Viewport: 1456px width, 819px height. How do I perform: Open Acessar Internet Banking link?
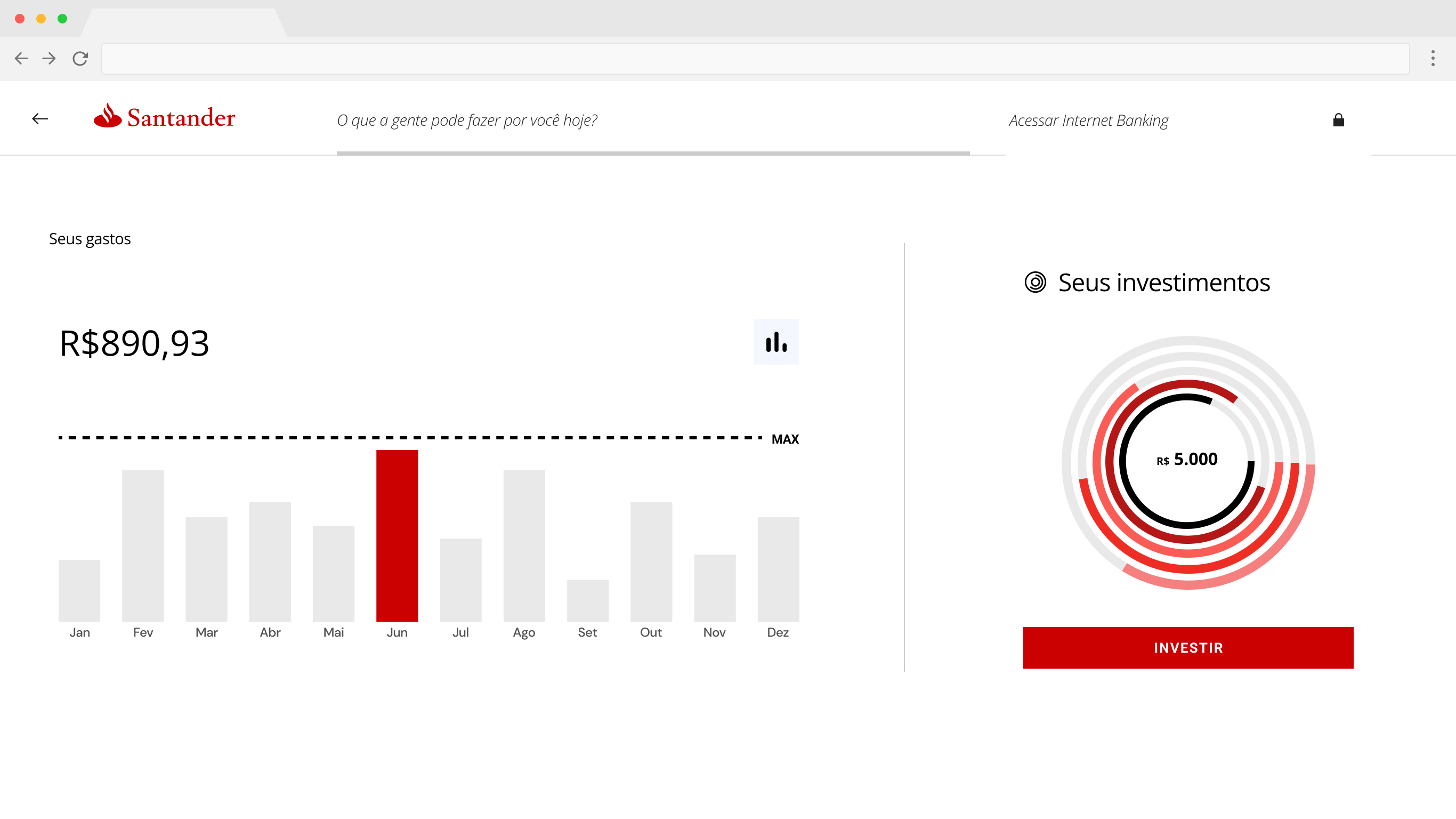point(1088,121)
